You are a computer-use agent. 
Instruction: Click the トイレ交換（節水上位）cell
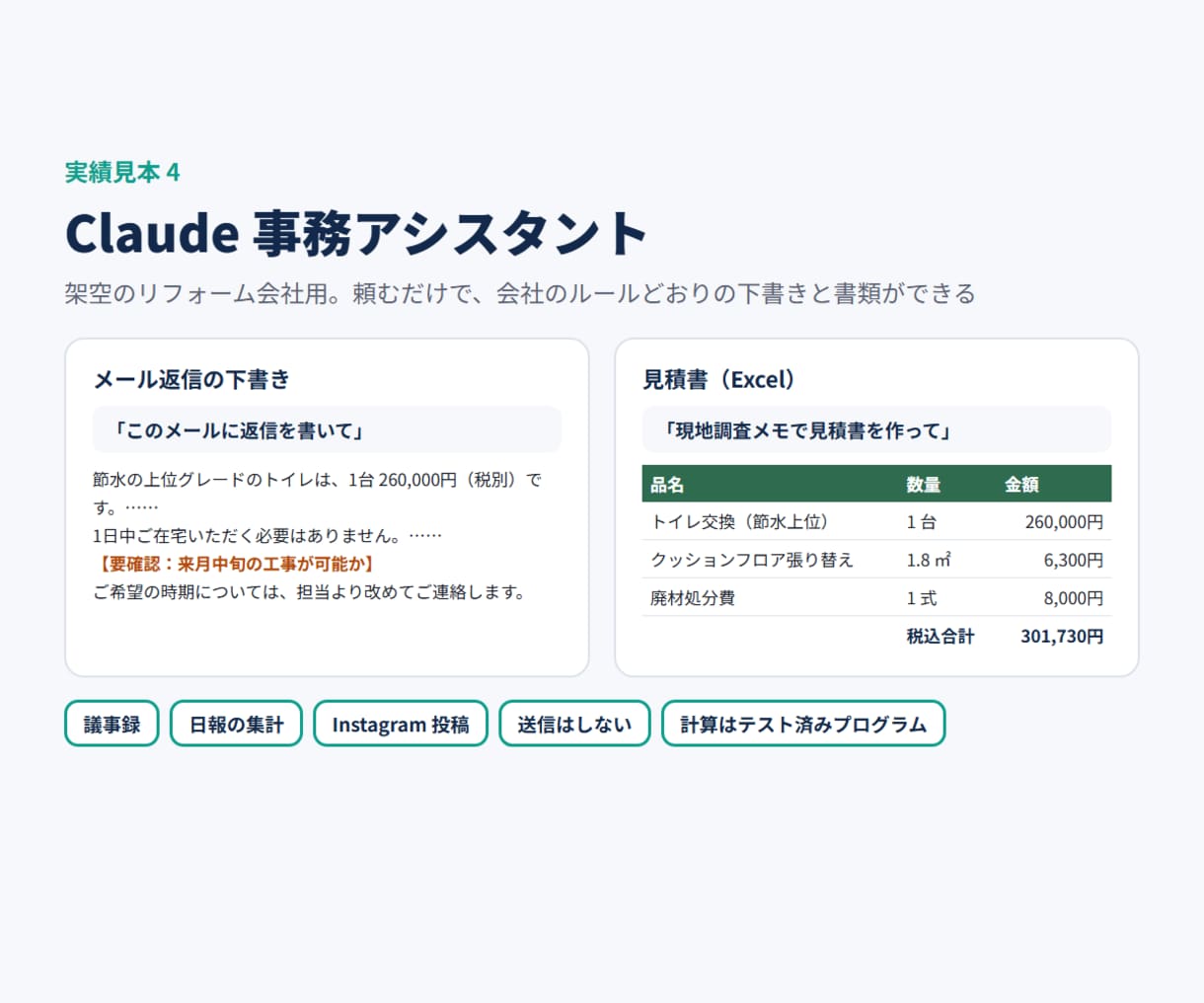click(x=740, y=521)
